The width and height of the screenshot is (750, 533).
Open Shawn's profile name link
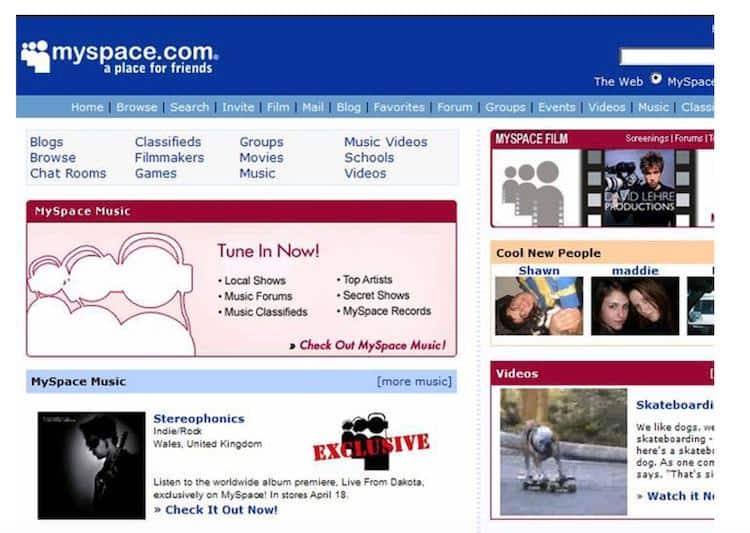point(539,270)
